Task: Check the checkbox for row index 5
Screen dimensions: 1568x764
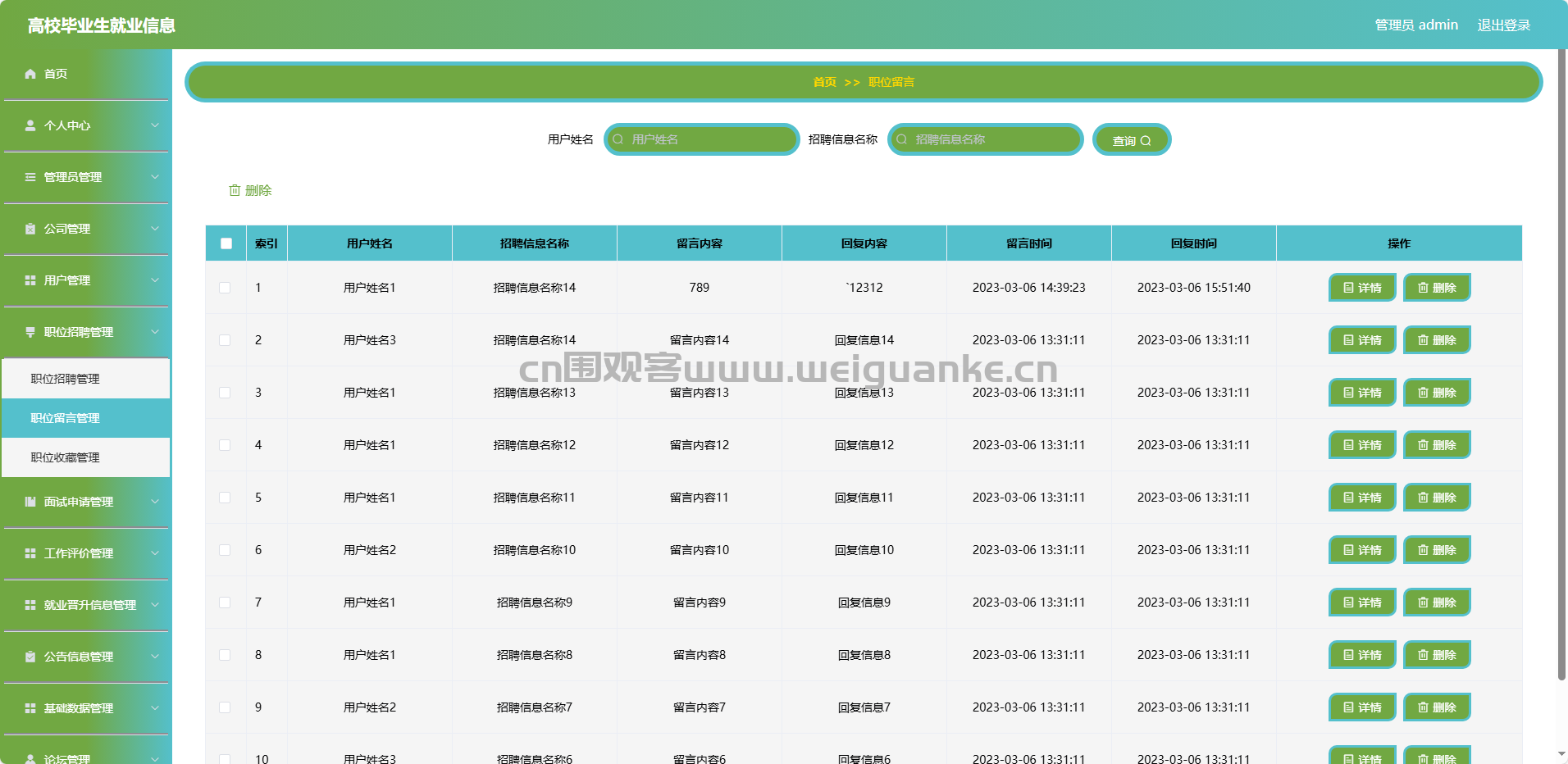Action: tap(225, 498)
